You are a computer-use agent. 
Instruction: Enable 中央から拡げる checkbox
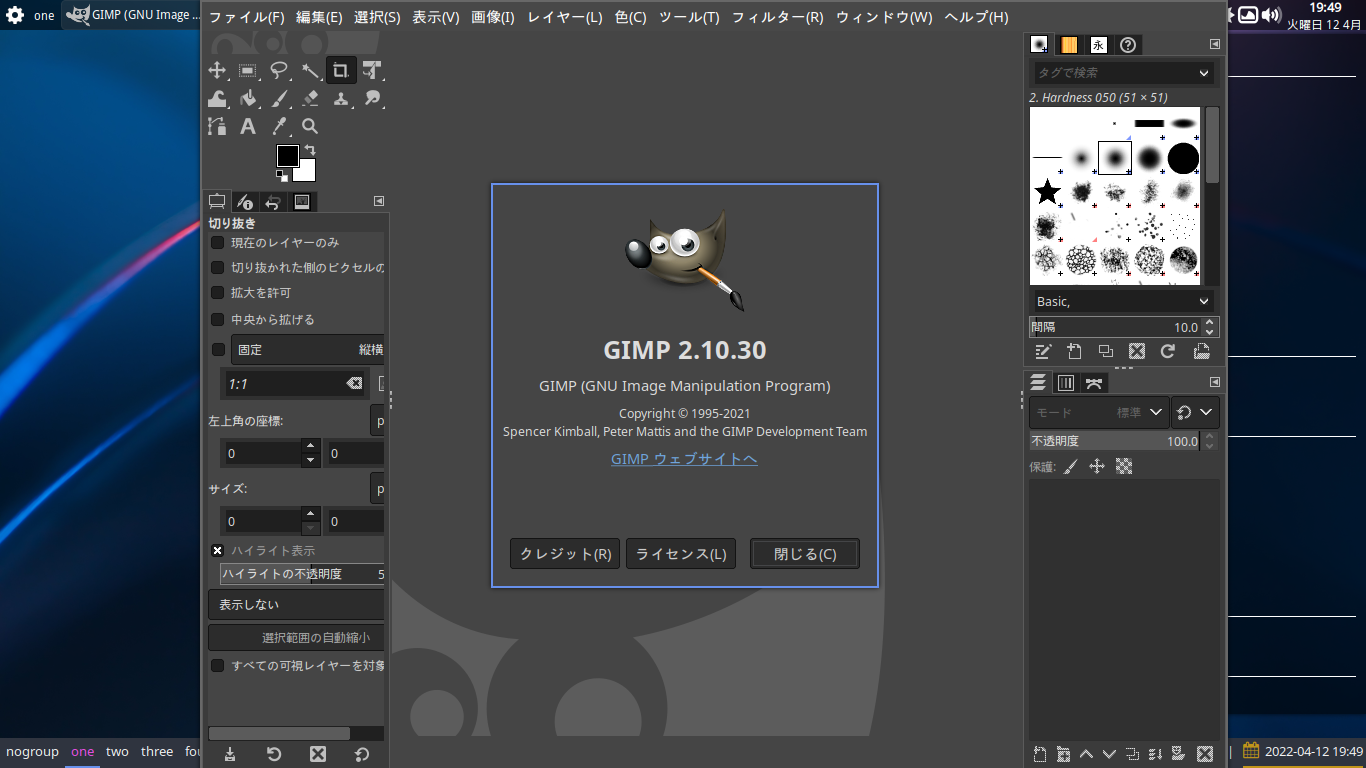click(x=217, y=319)
